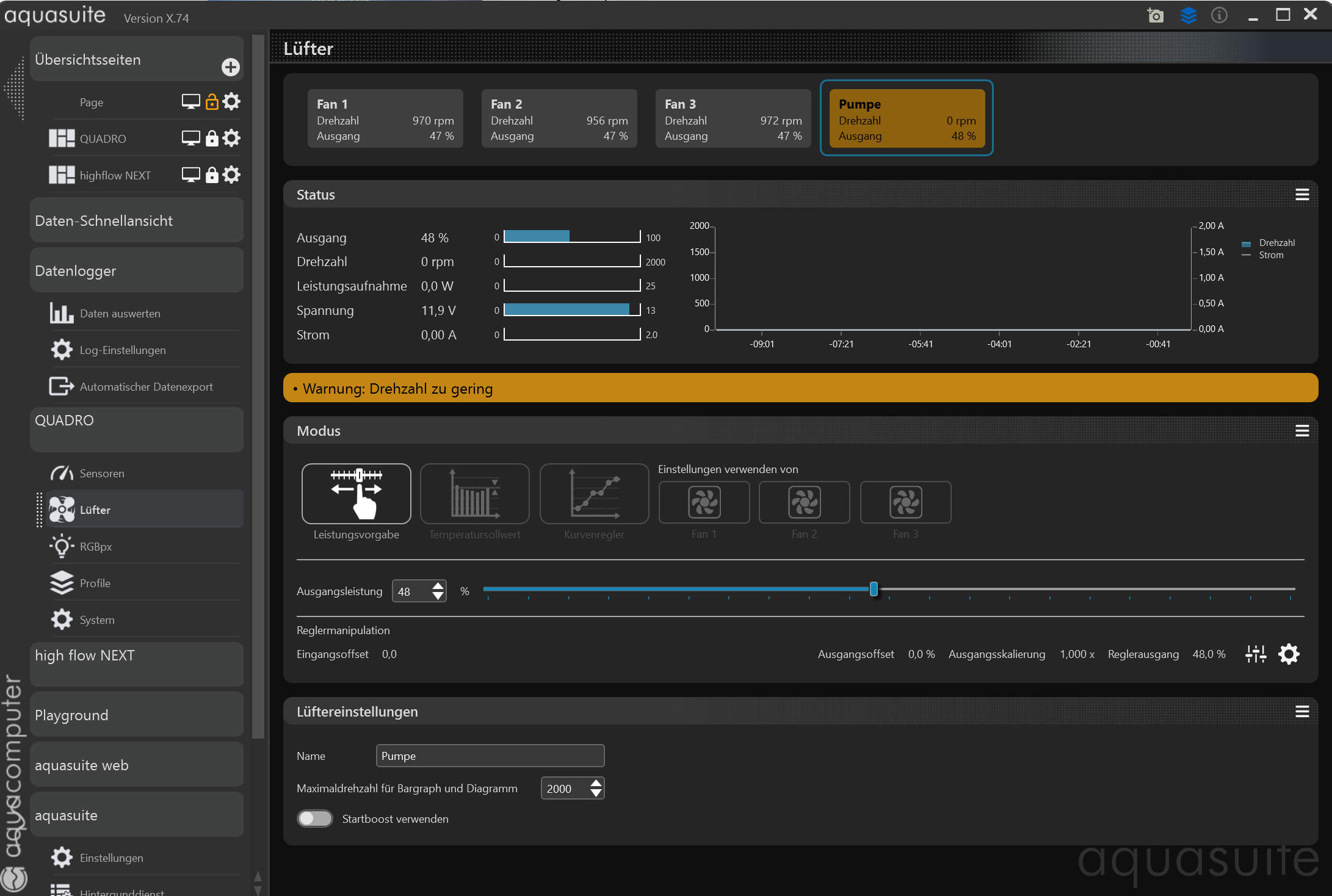
Task: Click the Drehzahl legend entry in chart
Action: tap(1269, 243)
